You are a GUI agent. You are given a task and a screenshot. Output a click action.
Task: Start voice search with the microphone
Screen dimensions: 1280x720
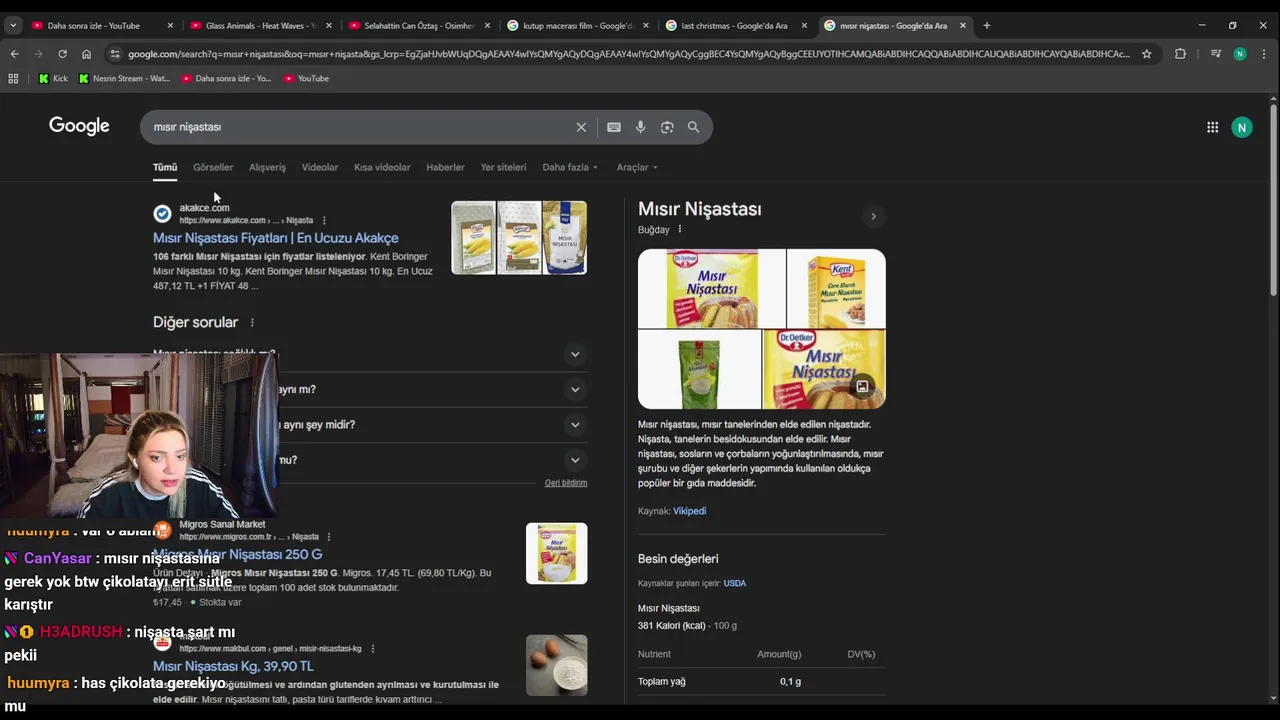[640, 127]
